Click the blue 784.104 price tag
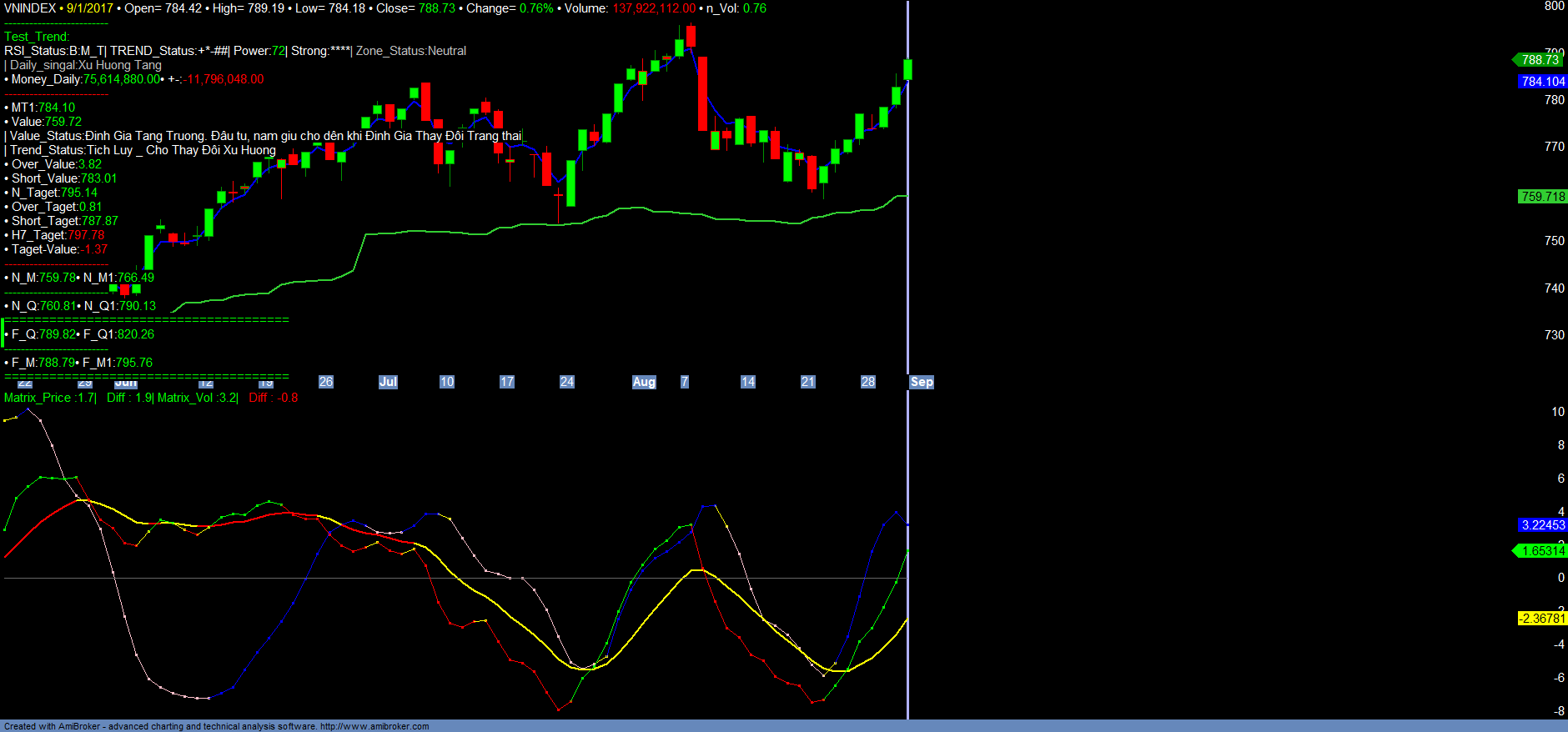 (1543, 81)
